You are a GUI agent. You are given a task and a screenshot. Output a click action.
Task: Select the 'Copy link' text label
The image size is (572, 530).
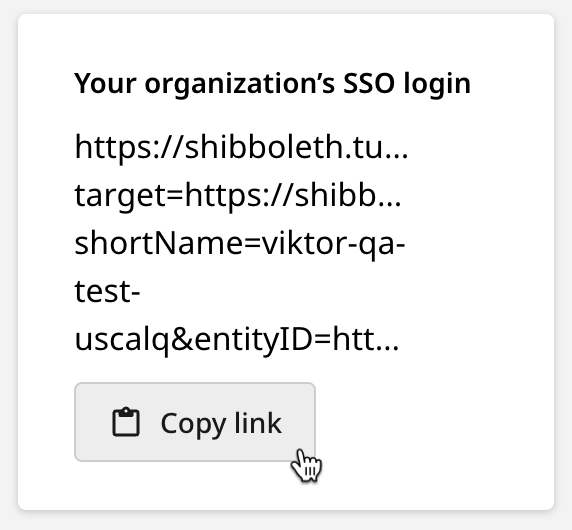pos(221,423)
